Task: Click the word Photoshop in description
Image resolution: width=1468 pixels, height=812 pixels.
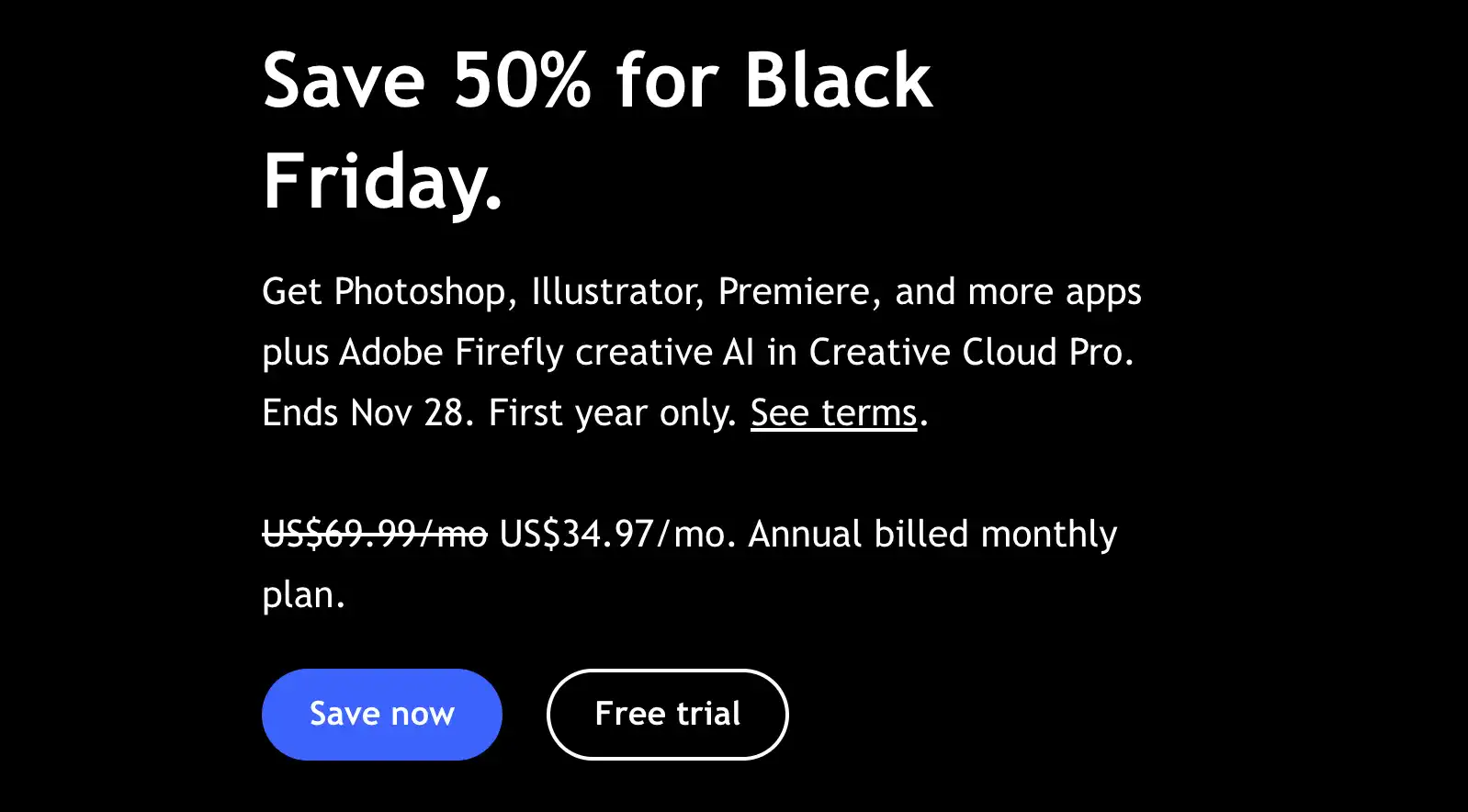Action: (x=420, y=292)
